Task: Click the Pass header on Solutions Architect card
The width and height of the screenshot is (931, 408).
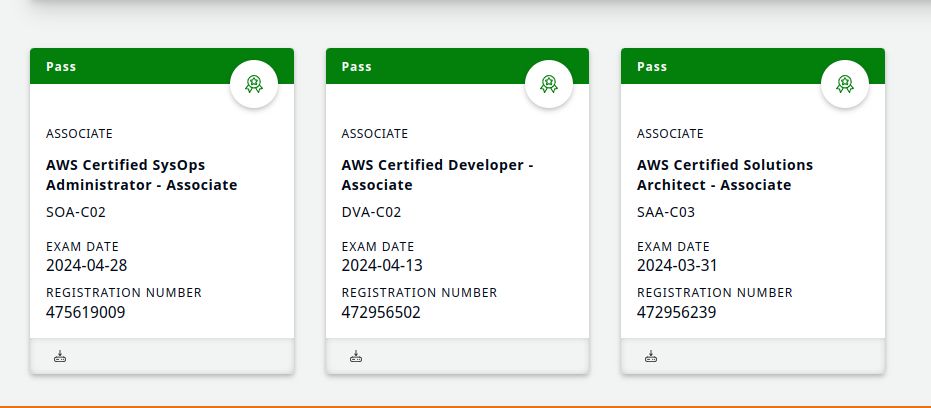Action: click(652, 67)
